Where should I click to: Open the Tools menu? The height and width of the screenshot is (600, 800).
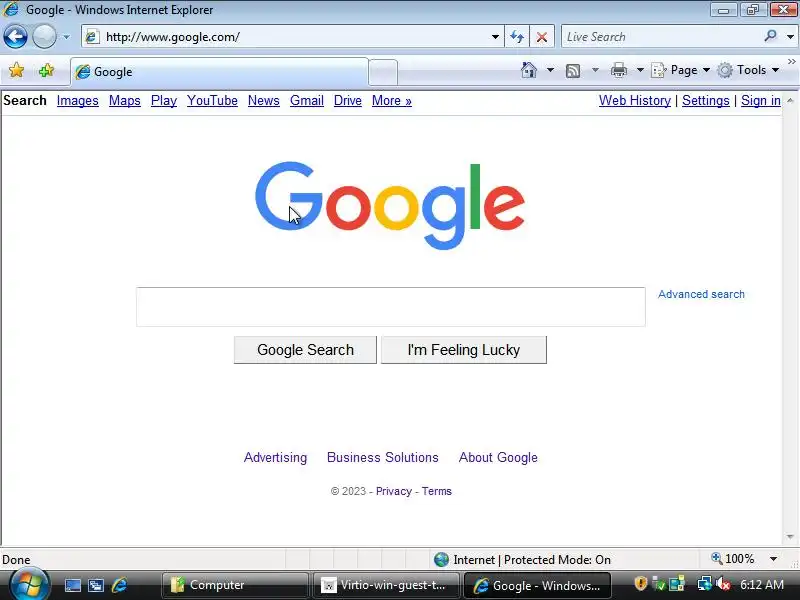click(x=748, y=70)
